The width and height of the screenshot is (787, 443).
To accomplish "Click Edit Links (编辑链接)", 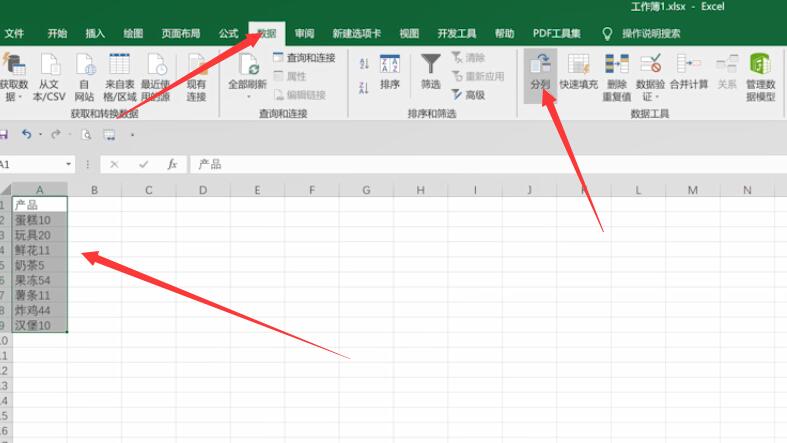I will point(300,95).
